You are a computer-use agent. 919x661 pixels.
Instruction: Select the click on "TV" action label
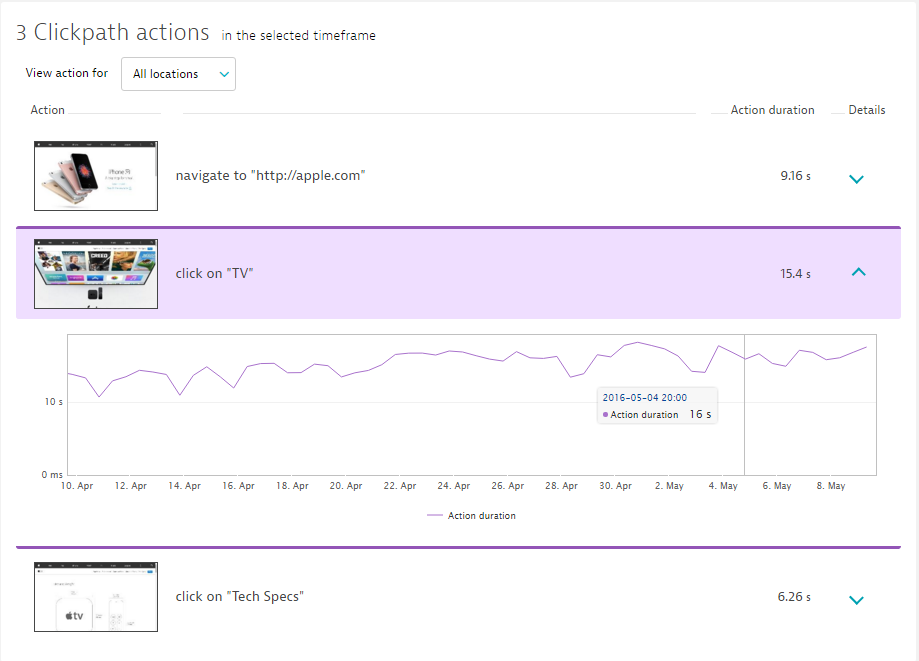pyautogui.click(x=215, y=274)
